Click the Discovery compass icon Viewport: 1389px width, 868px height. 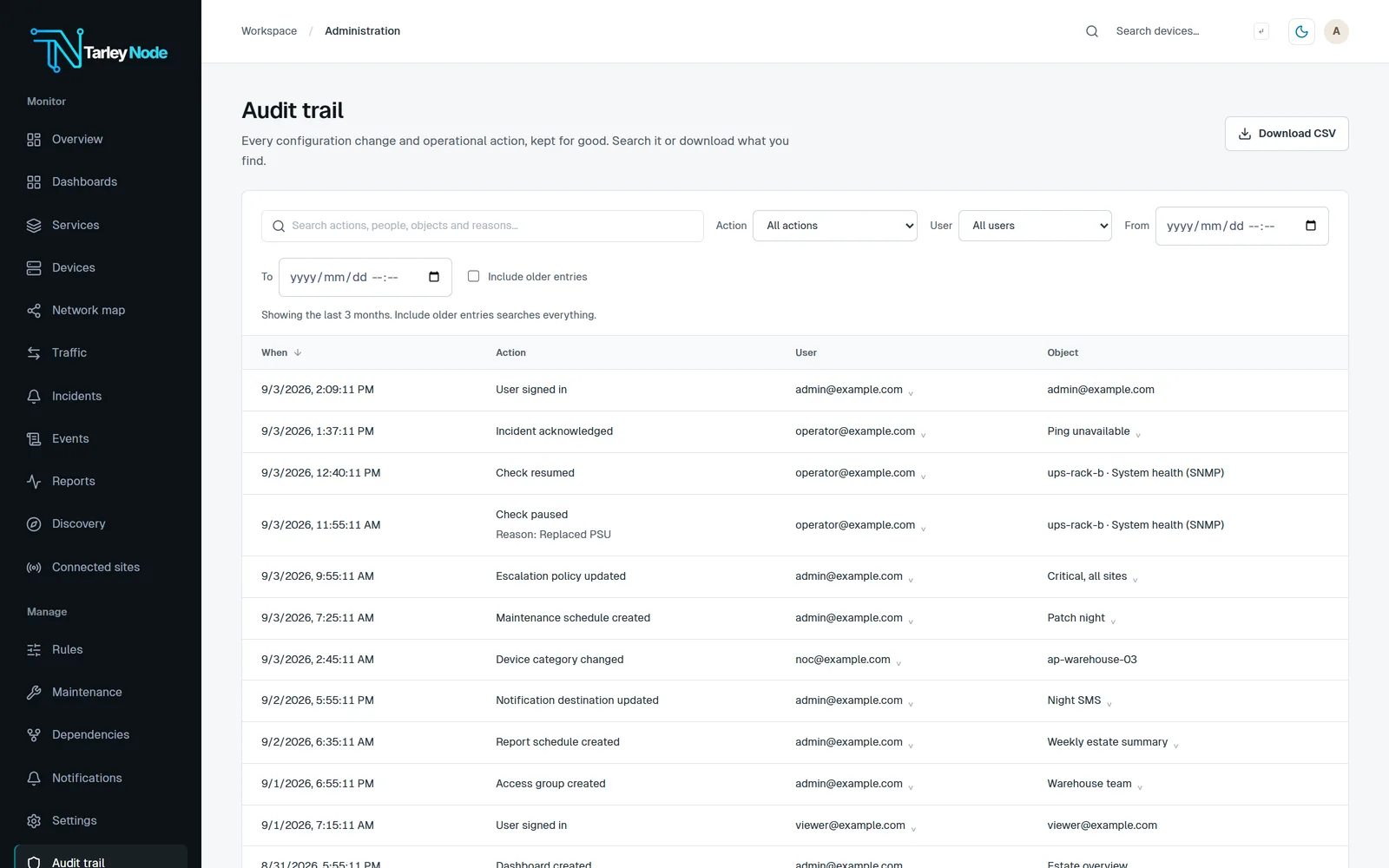(34, 524)
